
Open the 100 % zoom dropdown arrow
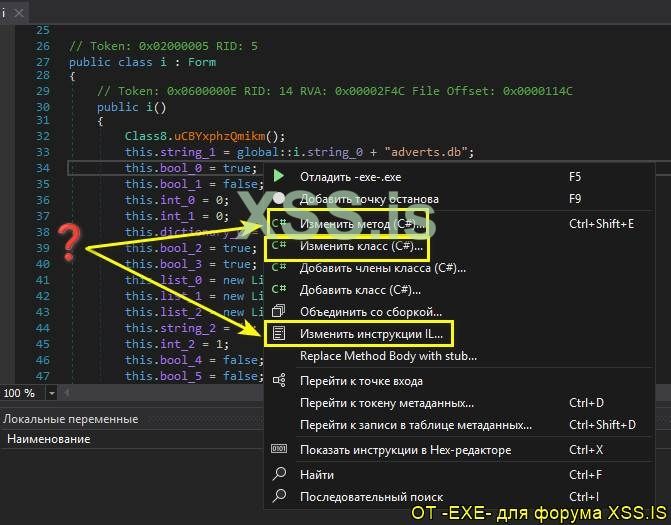click(x=51, y=393)
